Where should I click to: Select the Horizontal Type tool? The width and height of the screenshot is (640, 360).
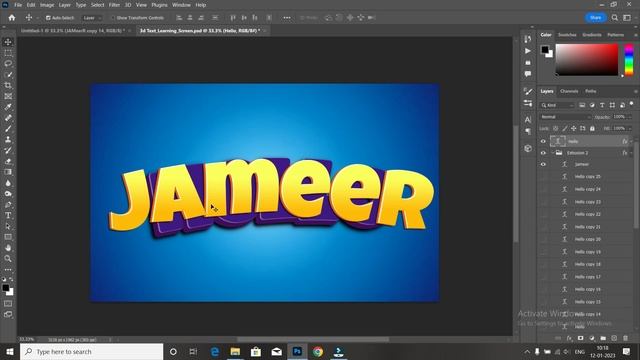tap(8, 215)
